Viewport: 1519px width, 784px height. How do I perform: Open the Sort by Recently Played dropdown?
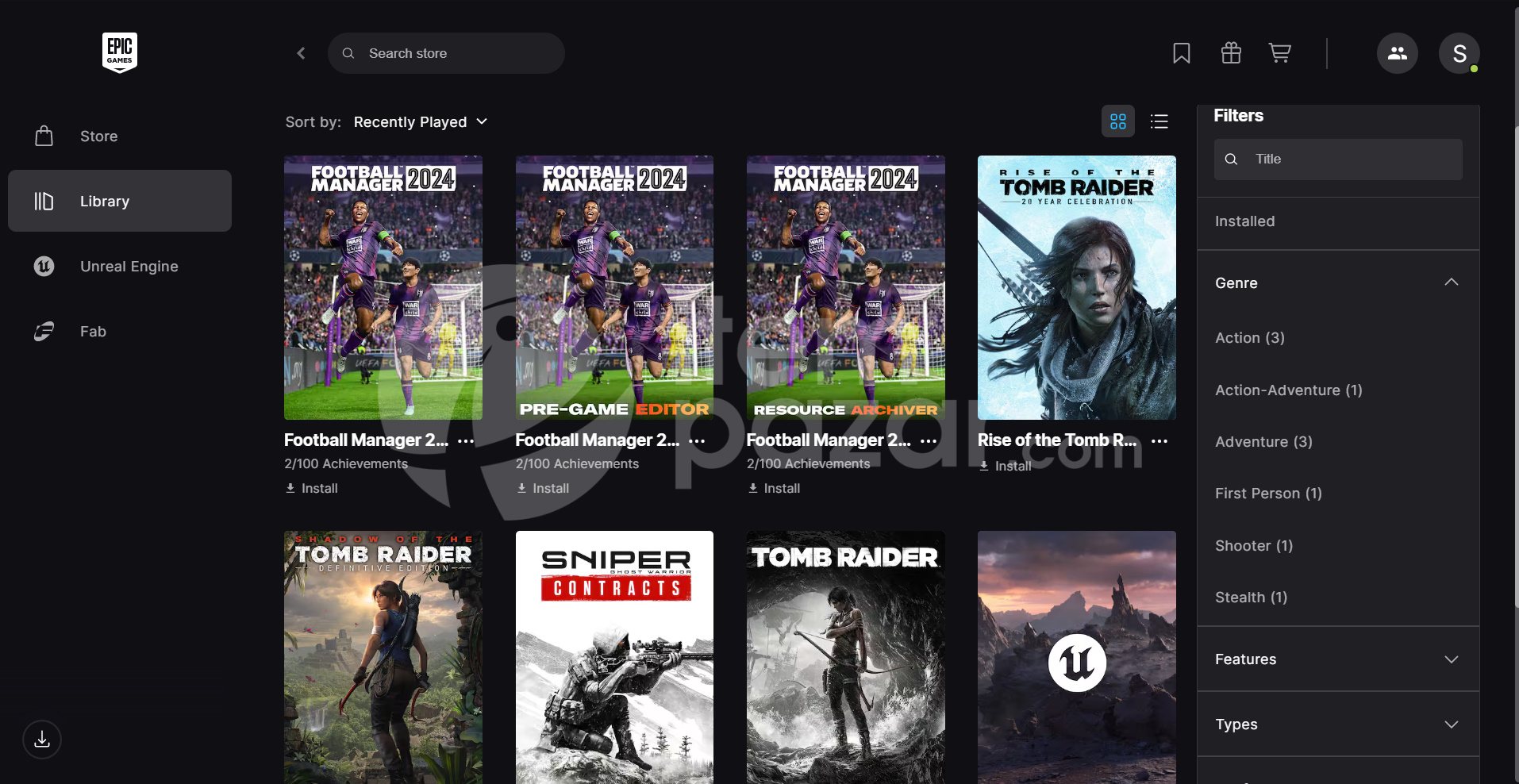(x=421, y=121)
